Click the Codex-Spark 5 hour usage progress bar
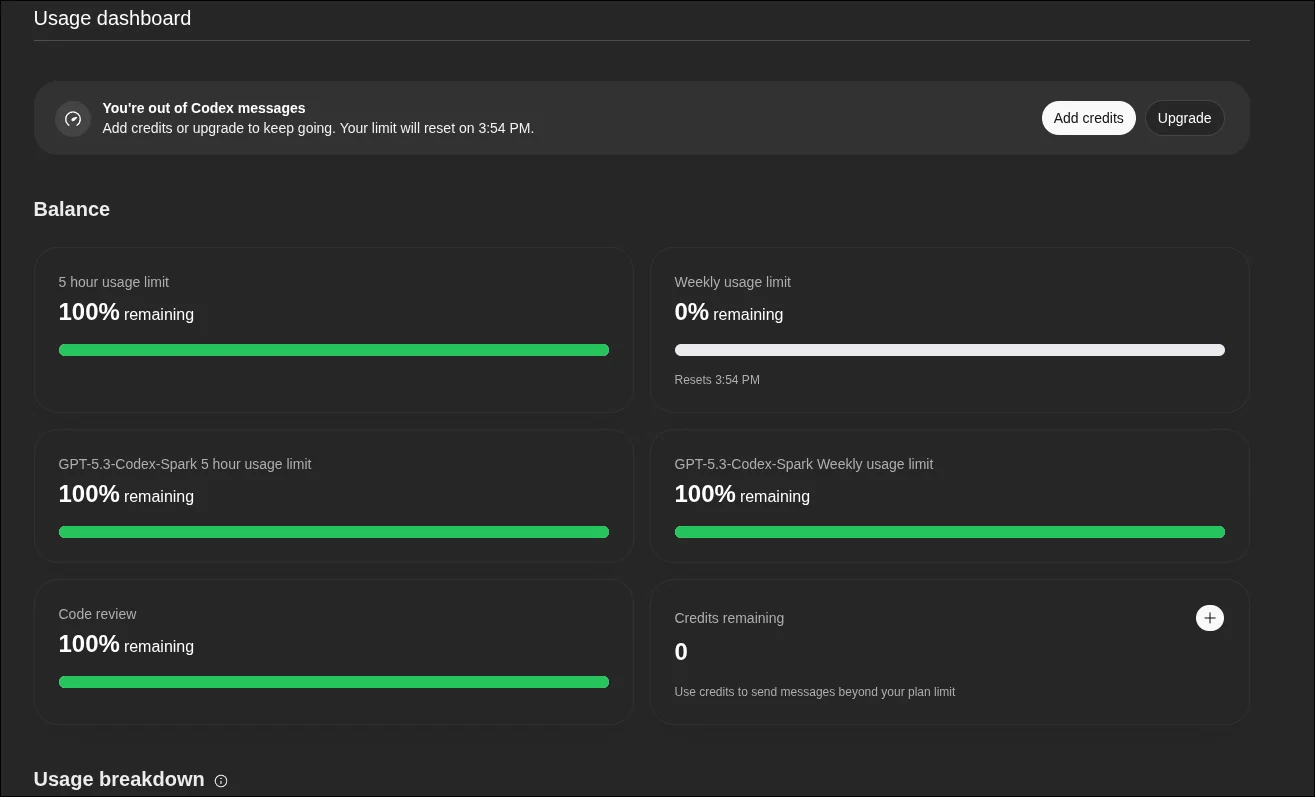 coord(333,532)
